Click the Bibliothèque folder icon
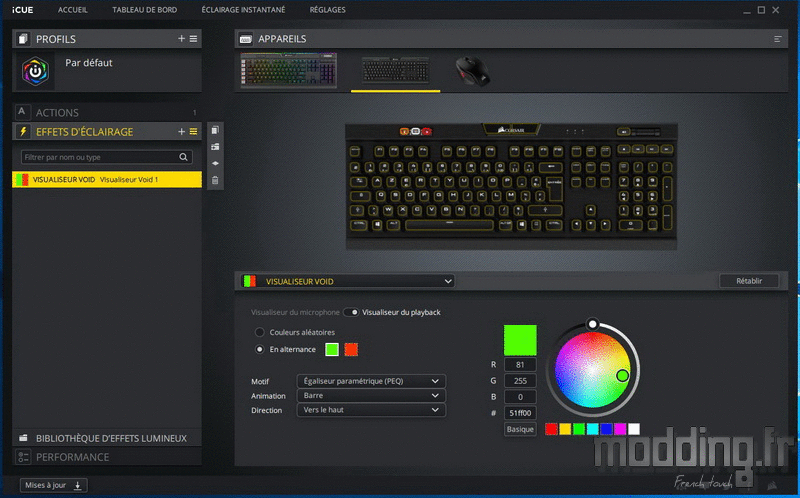Image resolution: width=800 pixels, height=498 pixels. pos(23,438)
